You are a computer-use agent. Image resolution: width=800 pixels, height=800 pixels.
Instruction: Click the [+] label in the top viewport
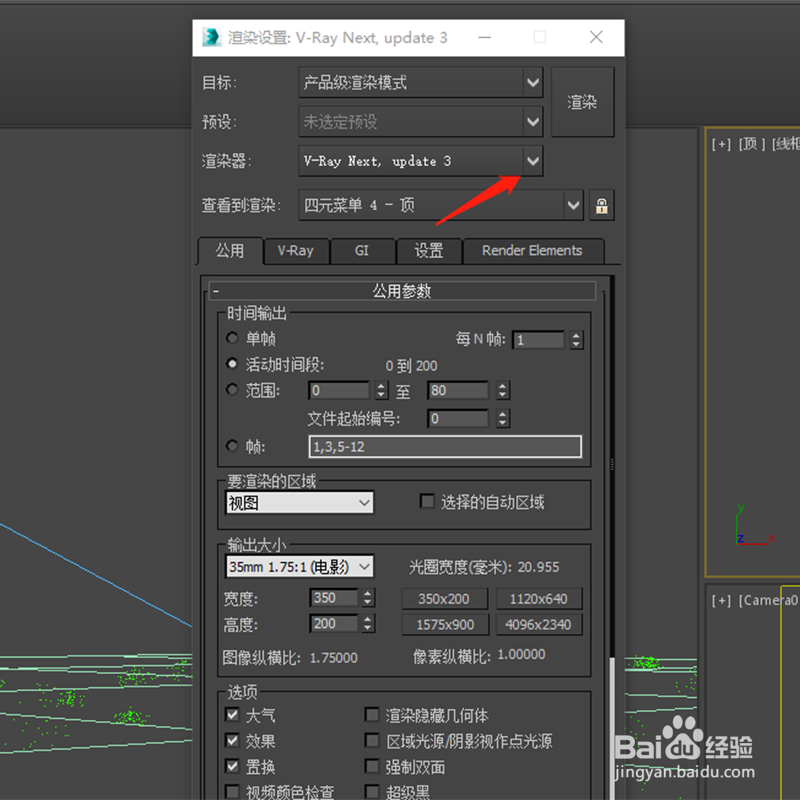721,144
